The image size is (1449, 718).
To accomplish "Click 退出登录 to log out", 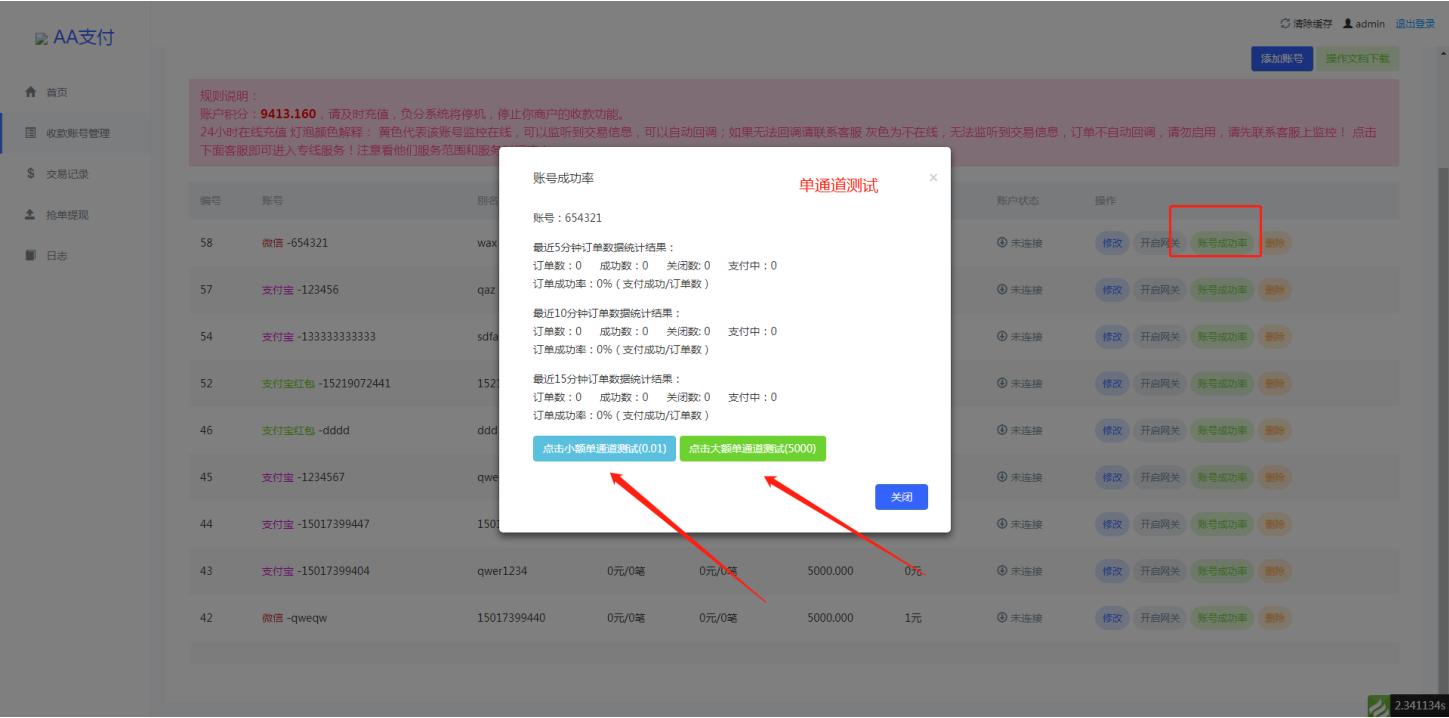I will pyautogui.click(x=1414, y=23).
